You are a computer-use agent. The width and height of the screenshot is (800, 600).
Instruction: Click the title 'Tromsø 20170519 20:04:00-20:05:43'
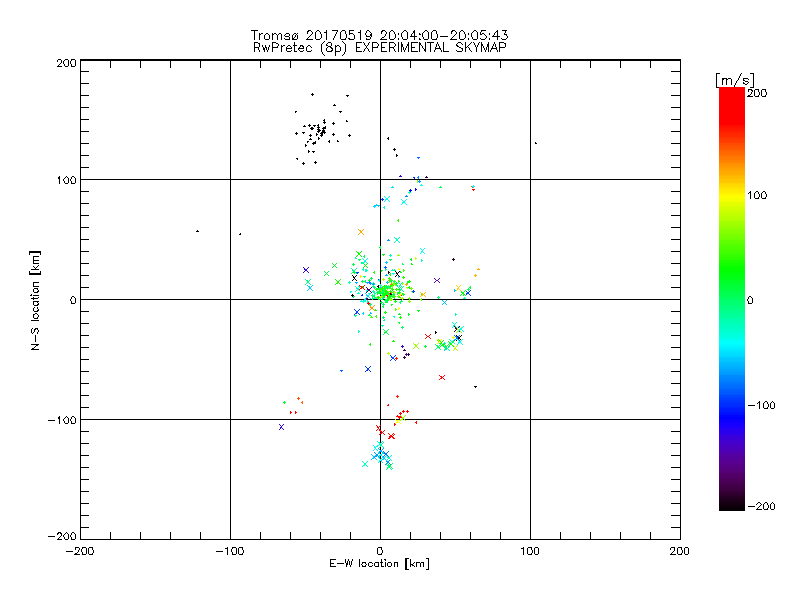click(x=380, y=35)
